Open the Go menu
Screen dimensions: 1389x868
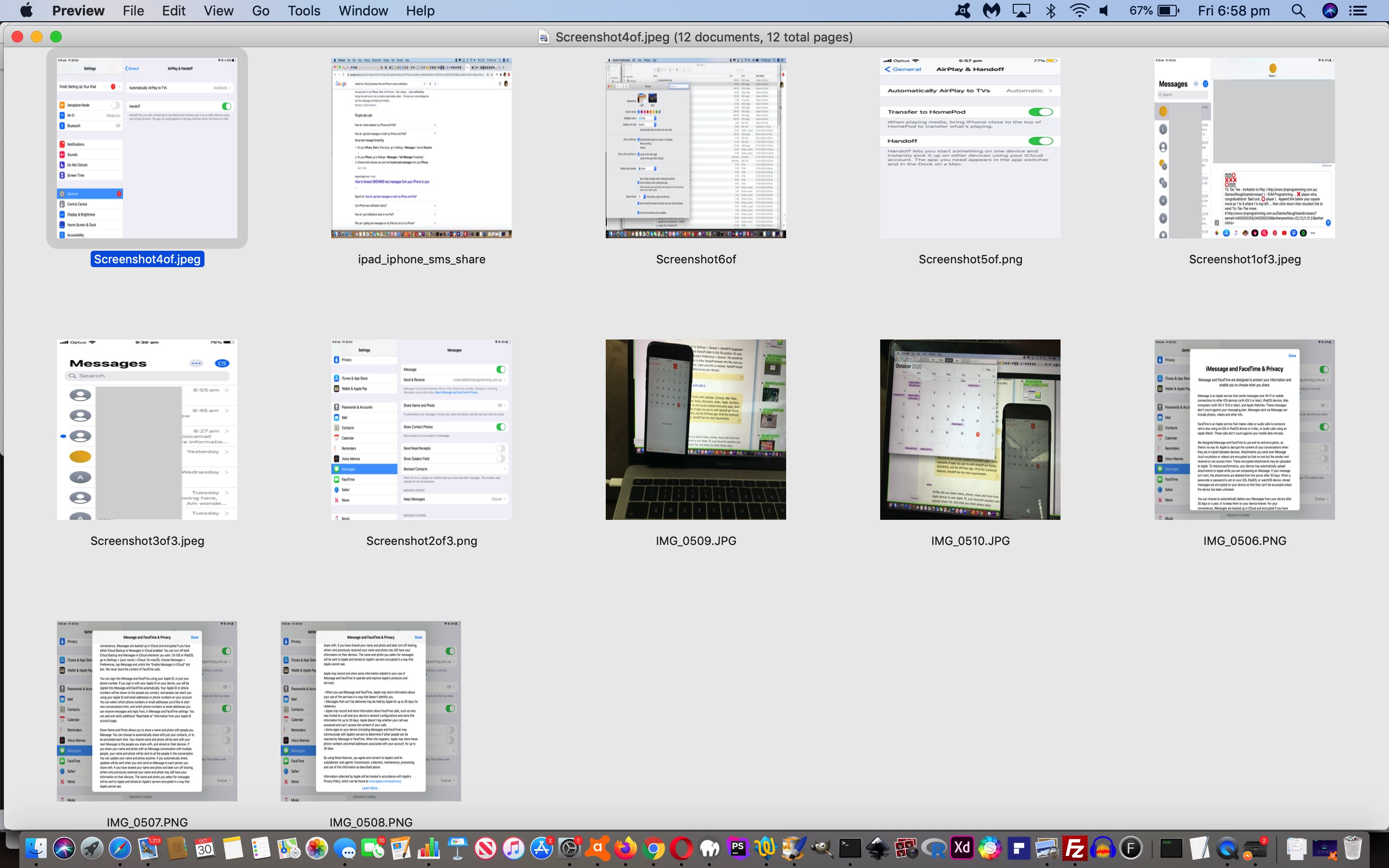click(260, 10)
